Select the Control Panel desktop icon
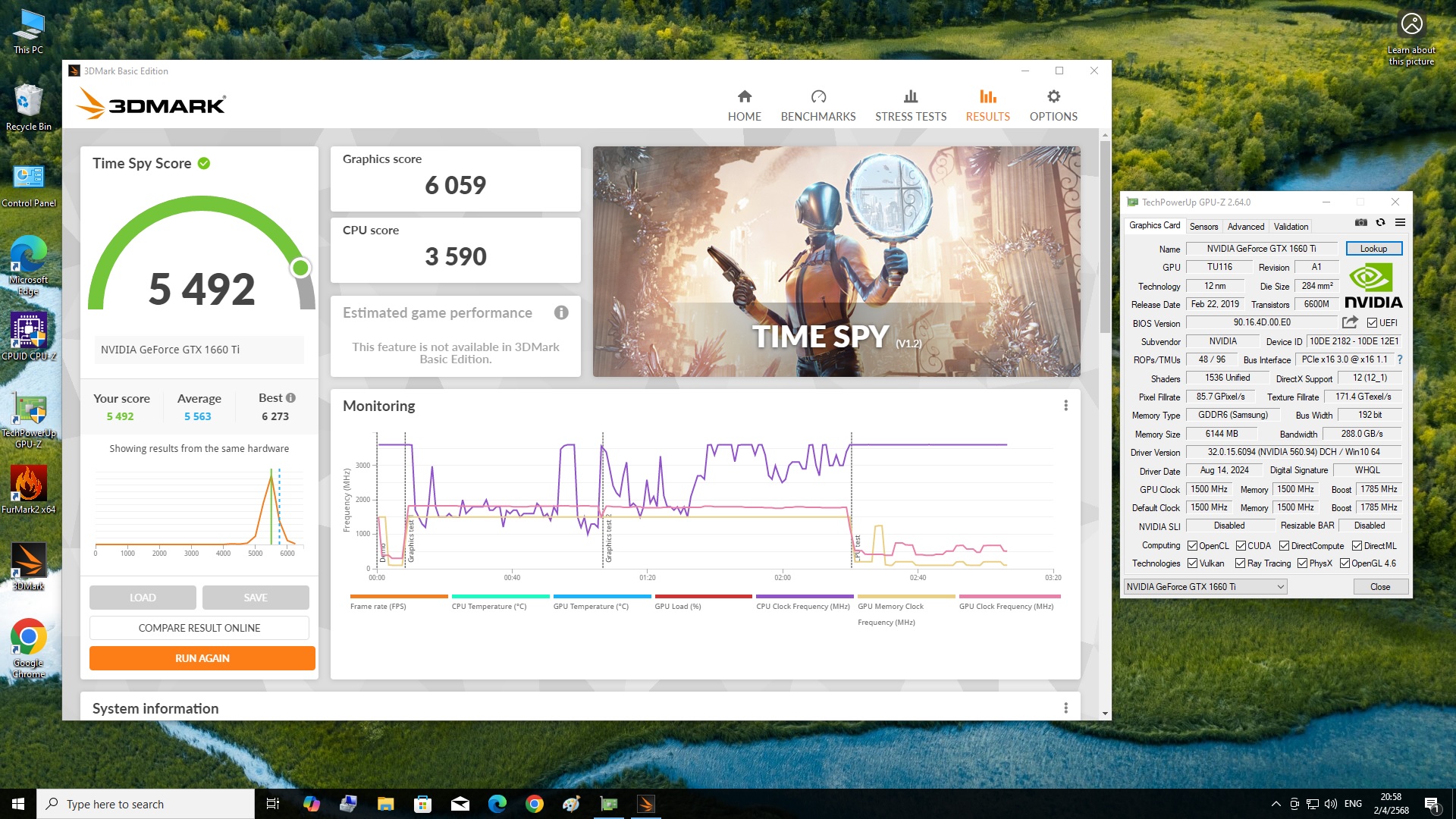The width and height of the screenshot is (1456, 819). (x=28, y=186)
